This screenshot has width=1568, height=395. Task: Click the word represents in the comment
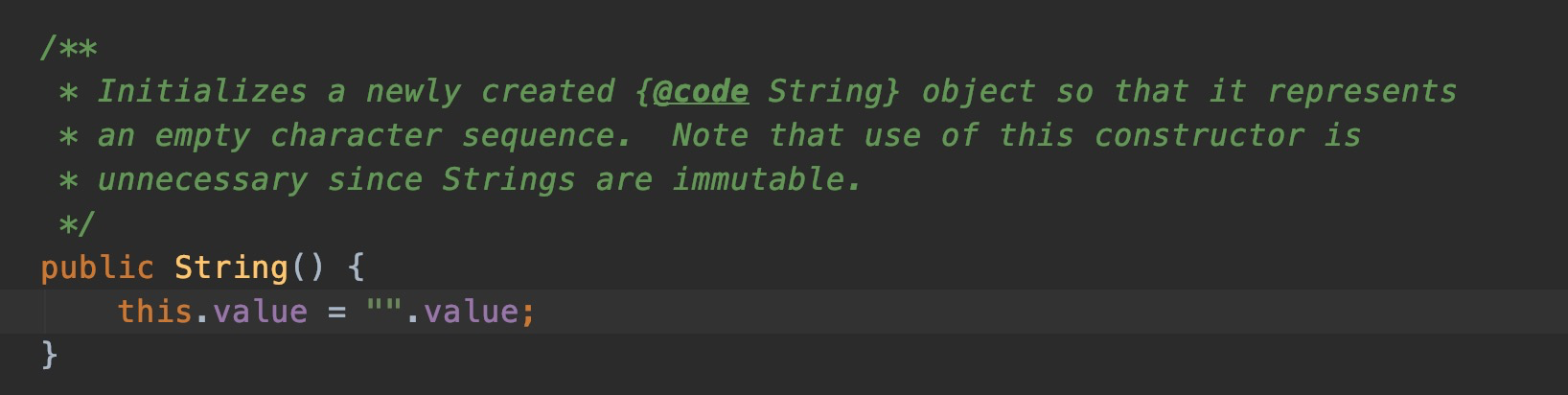[x=1362, y=91]
